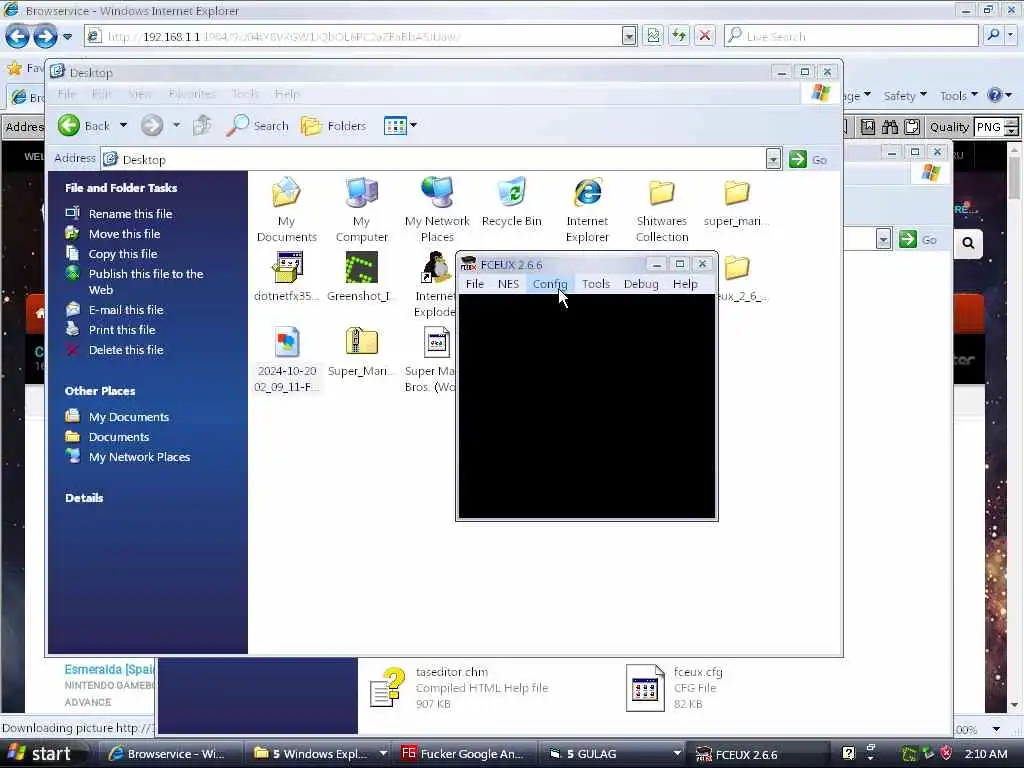Expand the Desktop address bar dropdown
Image resolution: width=1024 pixels, height=768 pixels.
tap(773, 159)
